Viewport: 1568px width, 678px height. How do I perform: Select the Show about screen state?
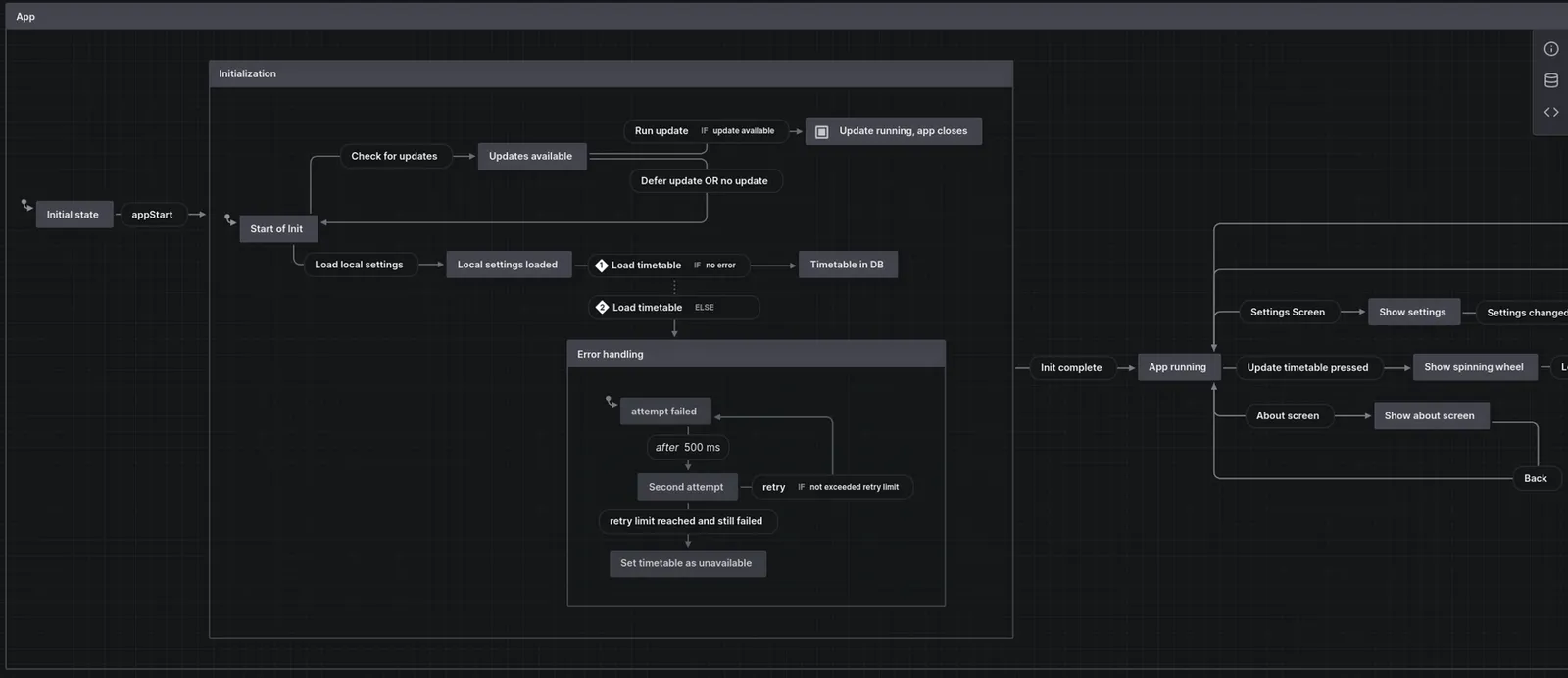[x=1431, y=415]
